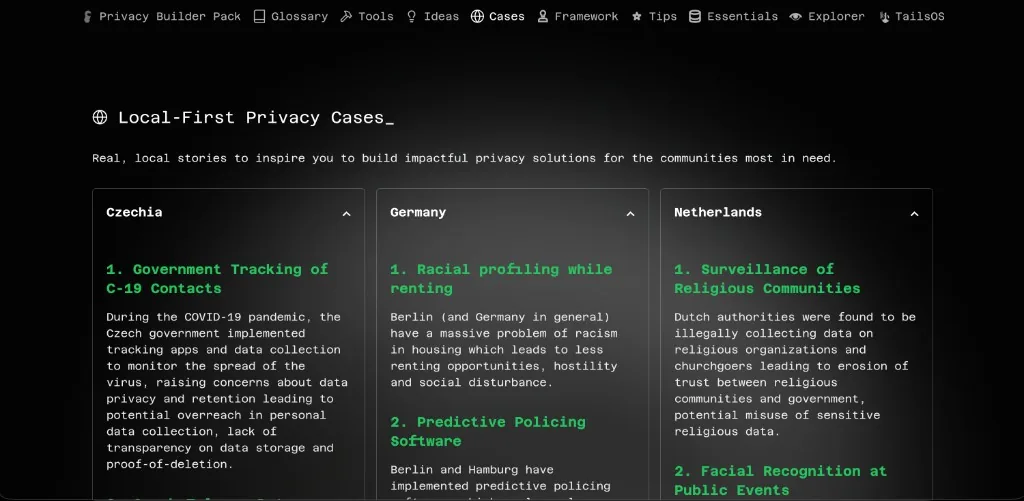
Task: Click heading Racial profiling while renting
Action: click(501, 279)
